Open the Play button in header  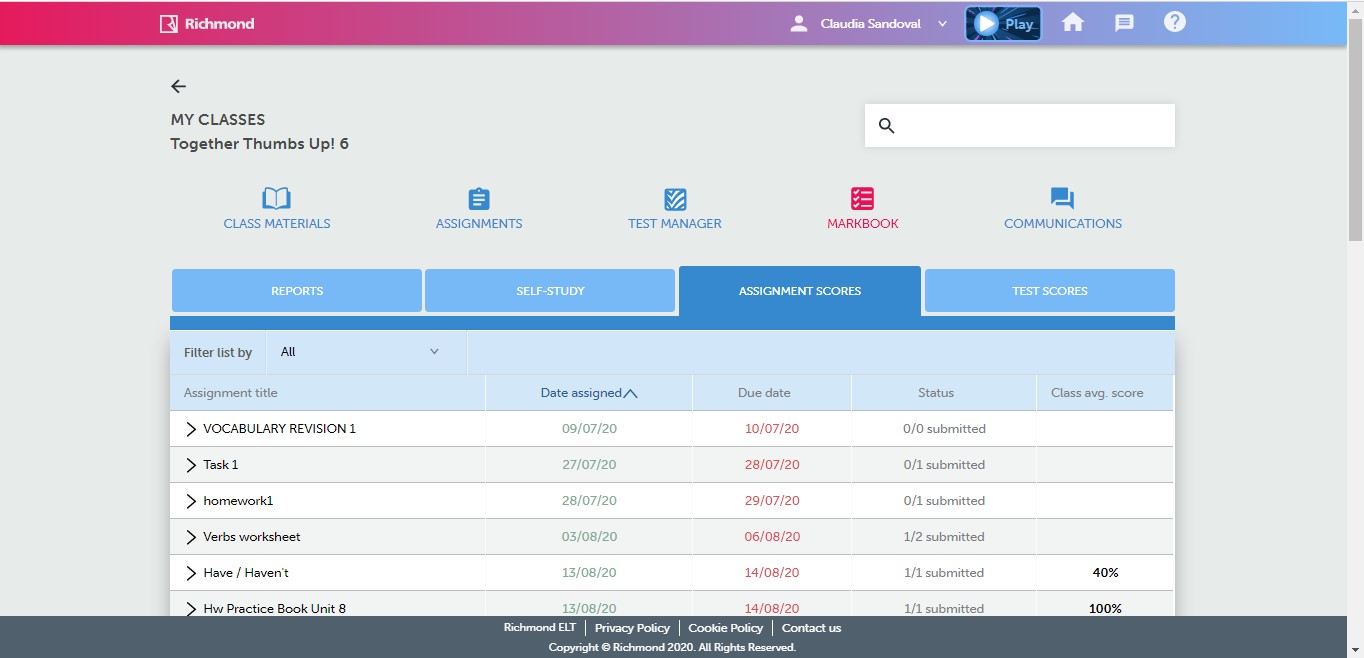pyautogui.click(x=1003, y=24)
